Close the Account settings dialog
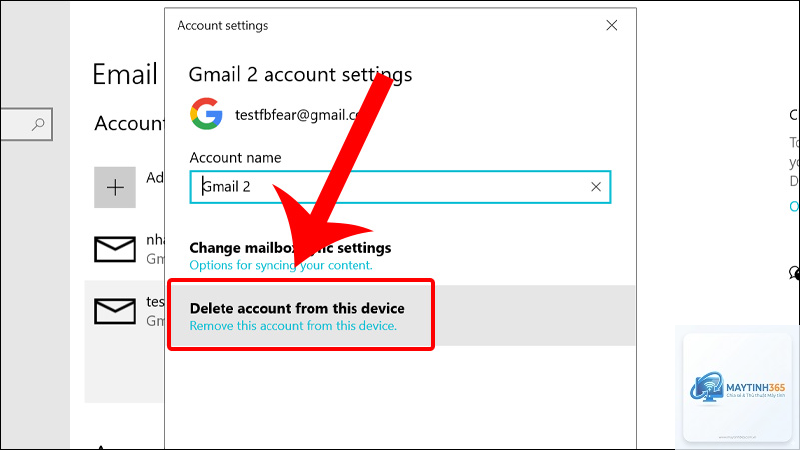 pyautogui.click(x=611, y=26)
